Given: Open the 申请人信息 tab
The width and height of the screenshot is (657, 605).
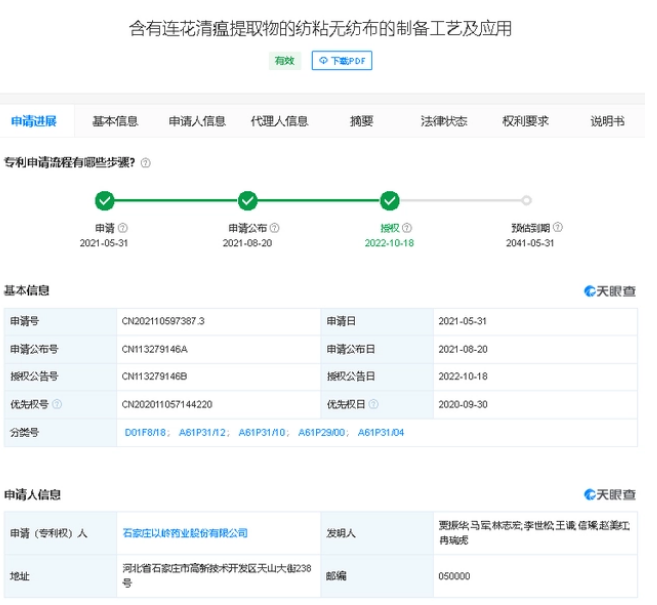Looking at the screenshot, I should pyautogui.click(x=197, y=121).
